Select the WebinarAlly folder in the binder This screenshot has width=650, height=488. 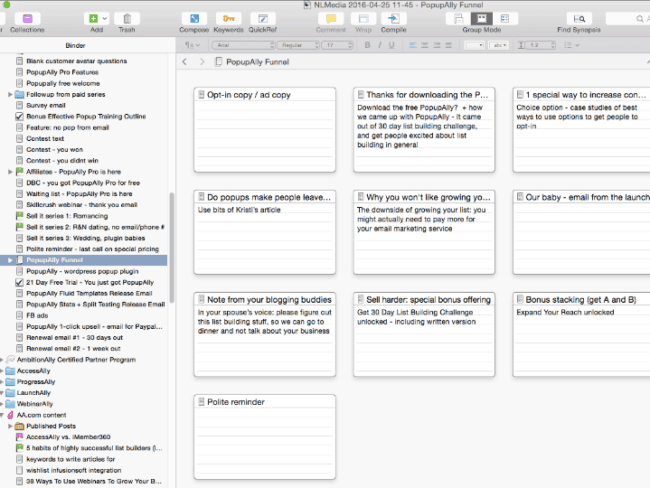click(36, 404)
